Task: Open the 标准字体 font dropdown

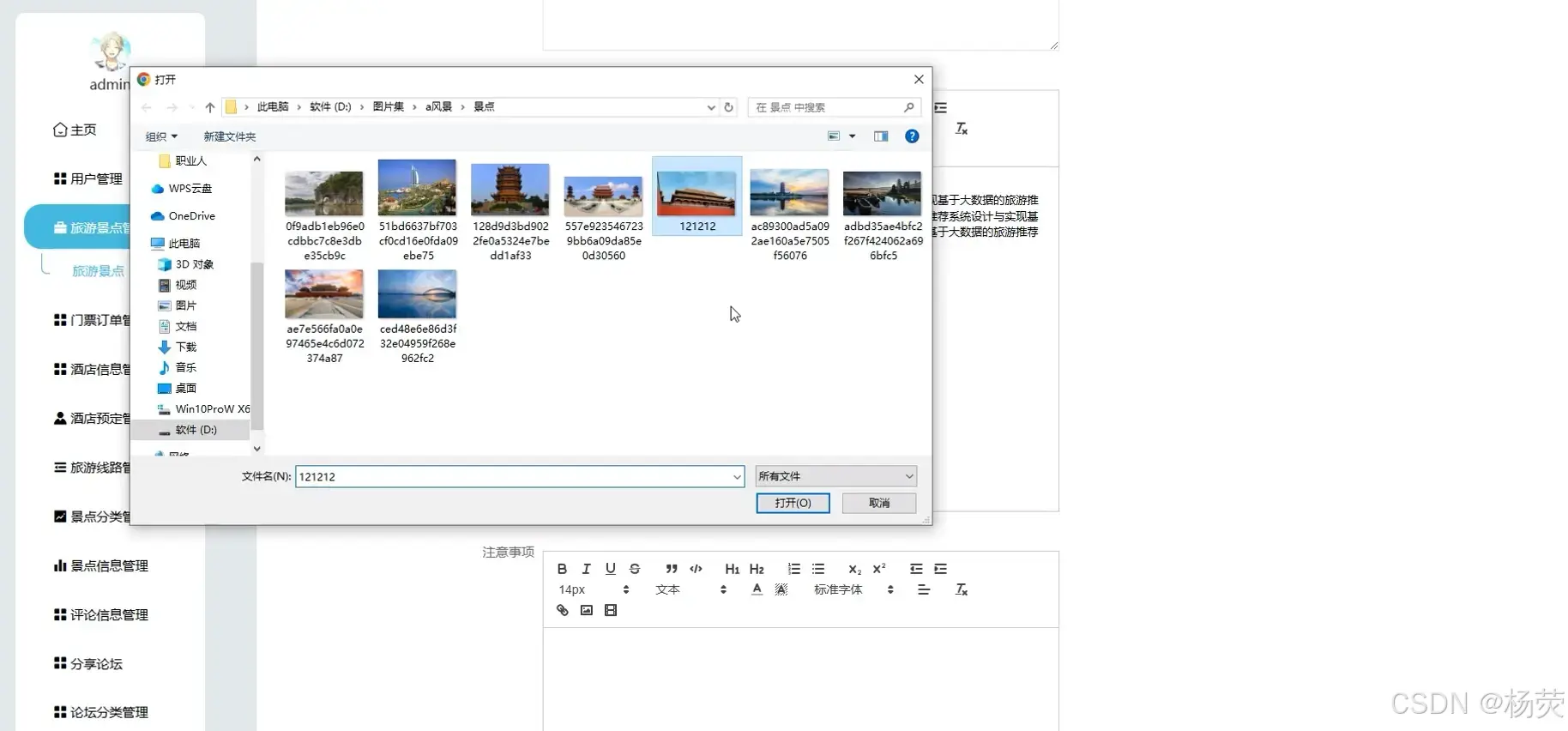Action: coord(853,589)
